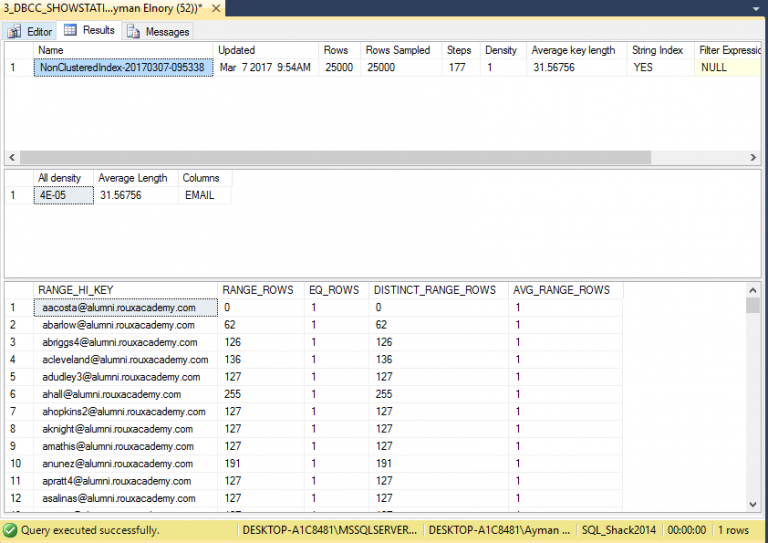Viewport: 768px width, 543px height.
Task: Click the Editor tab icon
Action: [x=14, y=31]
